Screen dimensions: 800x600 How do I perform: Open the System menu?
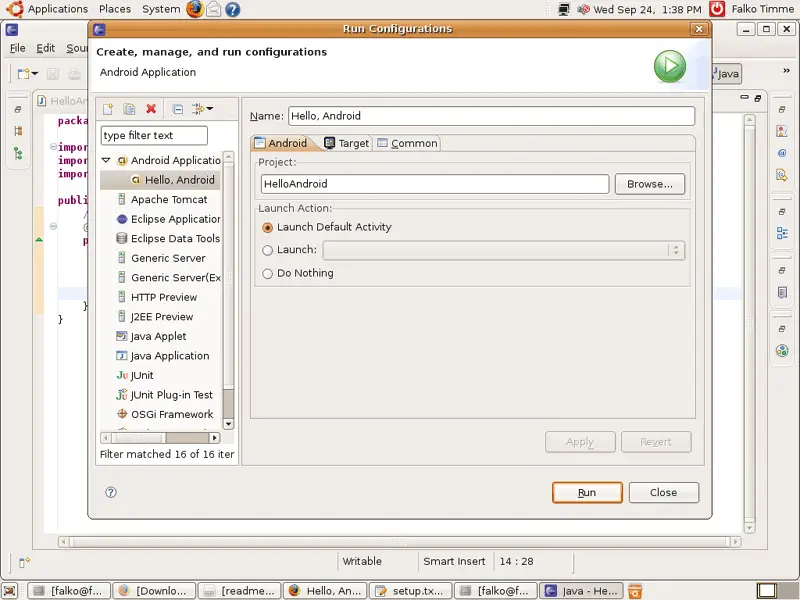point(161,9)
